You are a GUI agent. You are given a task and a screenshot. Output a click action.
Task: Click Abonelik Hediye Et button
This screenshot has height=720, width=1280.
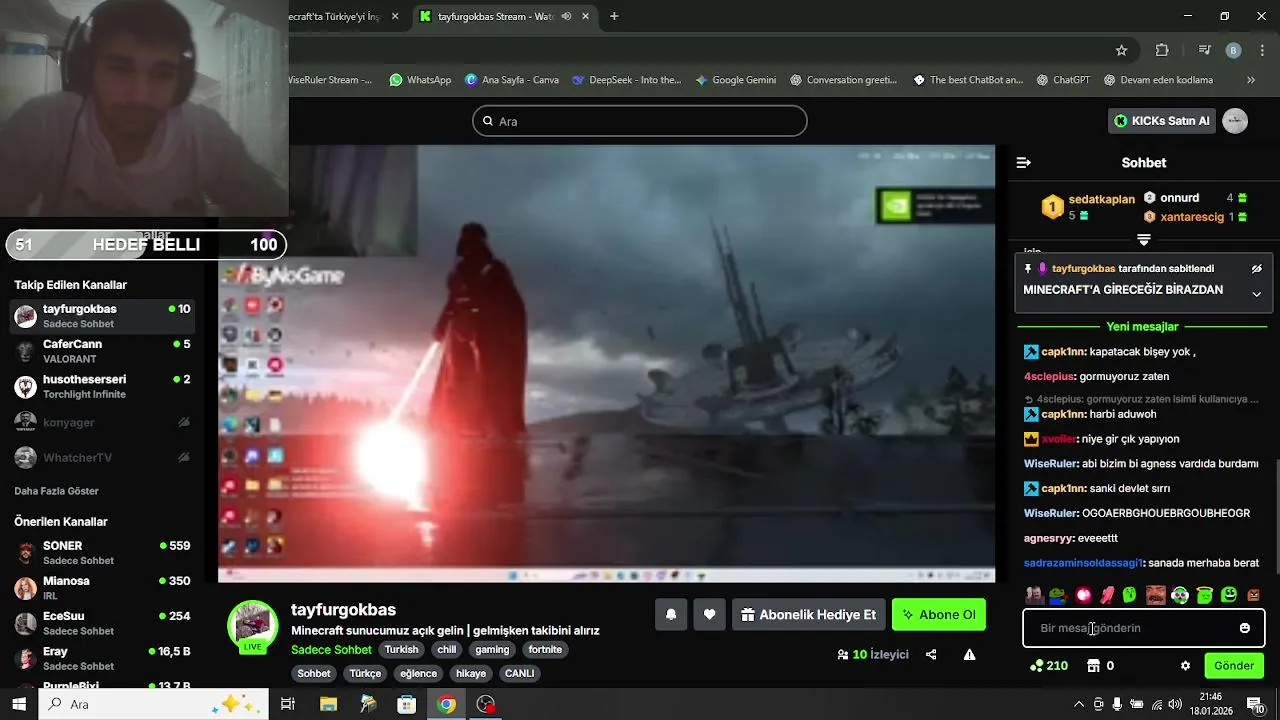click(x=808, y=614)
